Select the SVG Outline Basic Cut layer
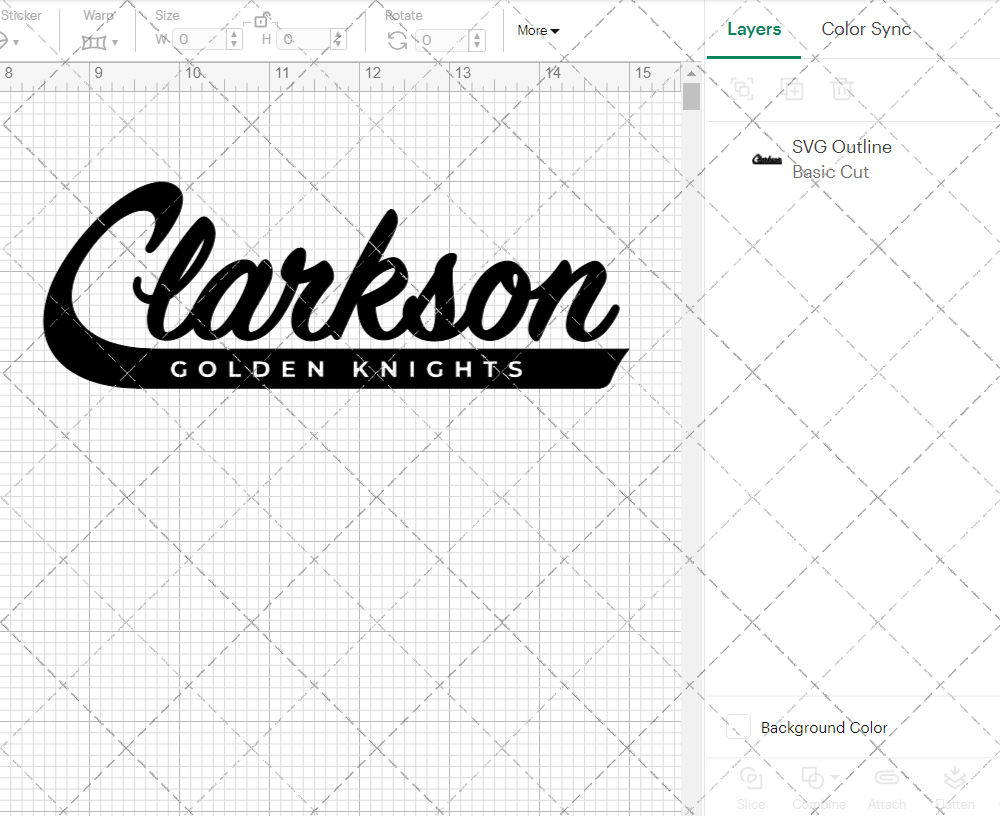This screenshot has height=816, width=1000. coord(842,159)
